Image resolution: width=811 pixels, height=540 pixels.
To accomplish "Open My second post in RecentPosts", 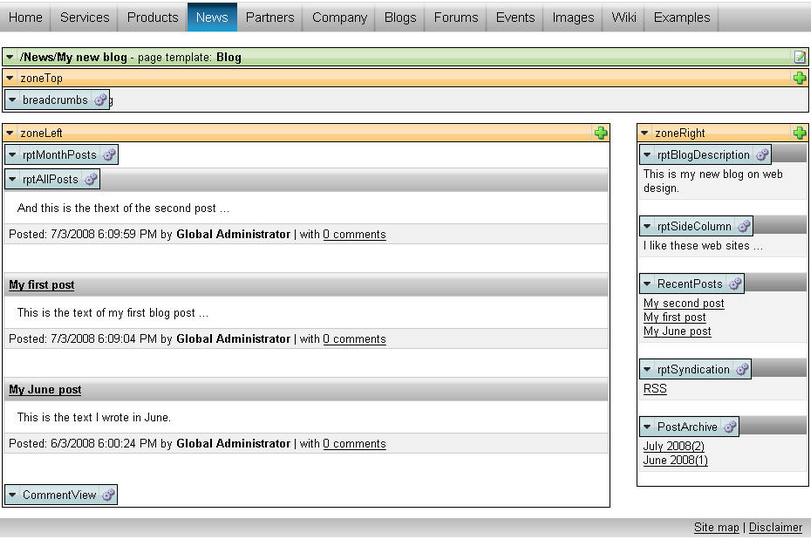I will pyautogui.click(x=684, y=303).
